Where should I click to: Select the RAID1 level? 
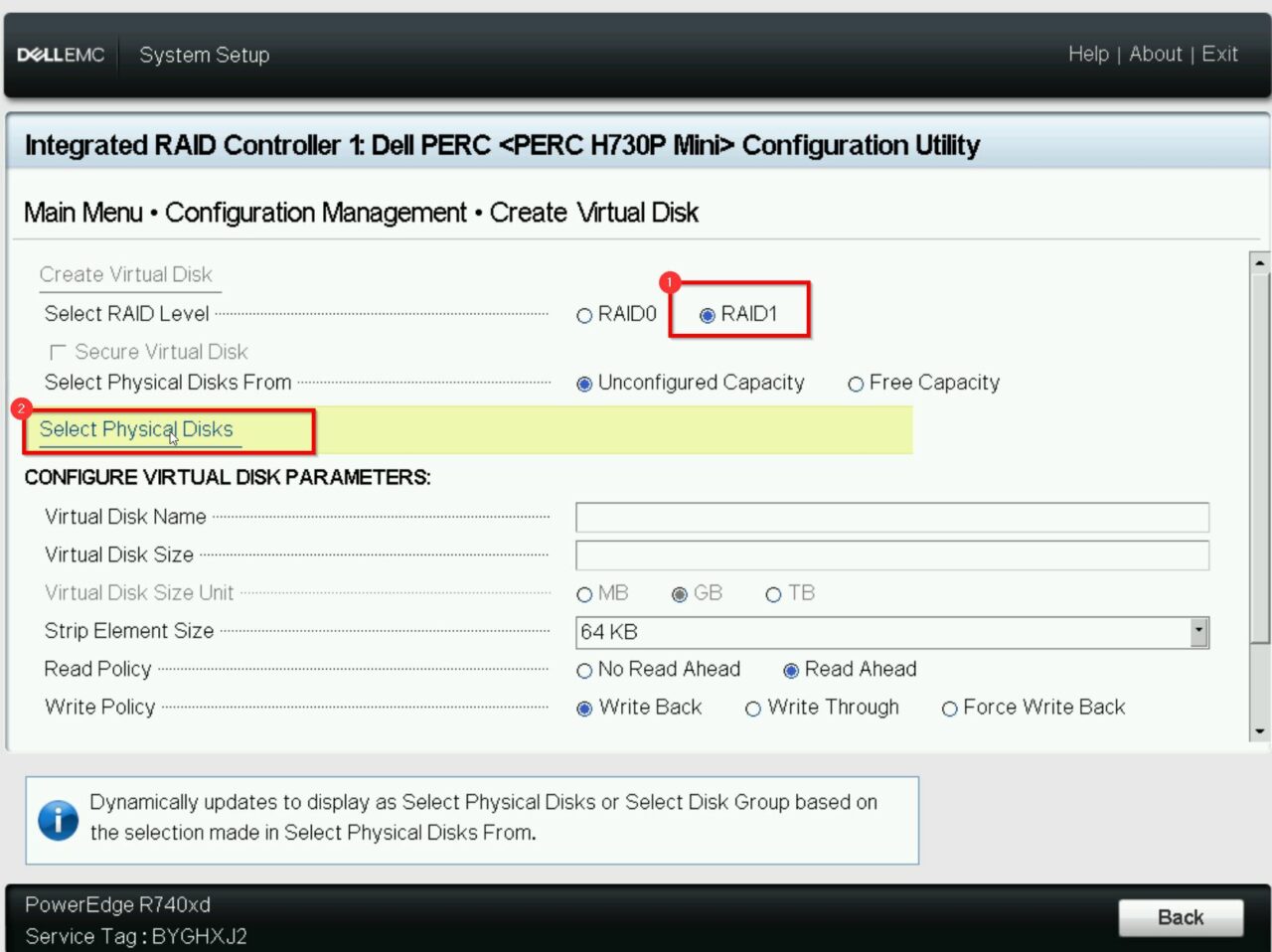coord(708,314)
